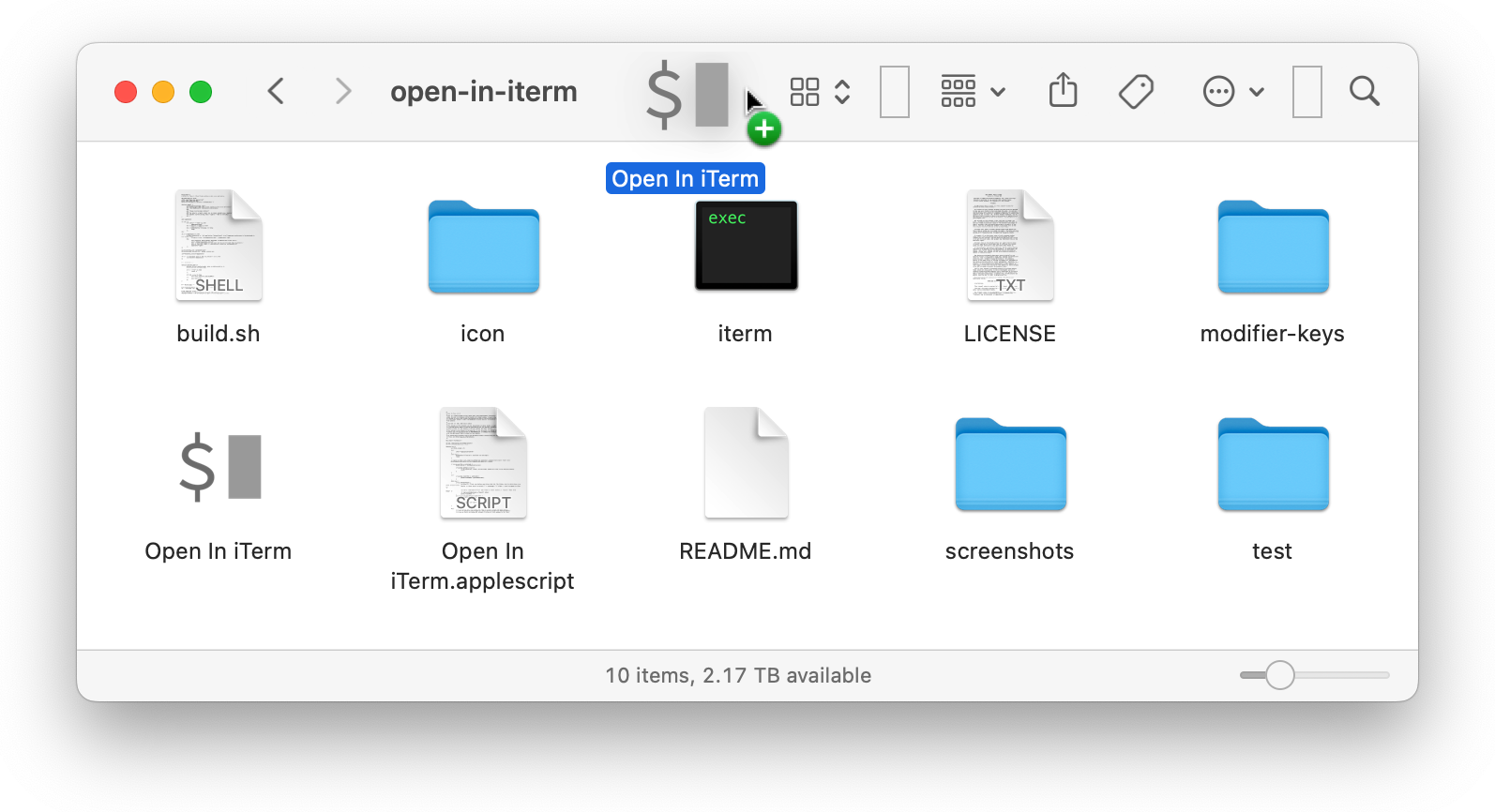
Task: Select the screenshots folder icon
Action: [x=1010, y=464]
